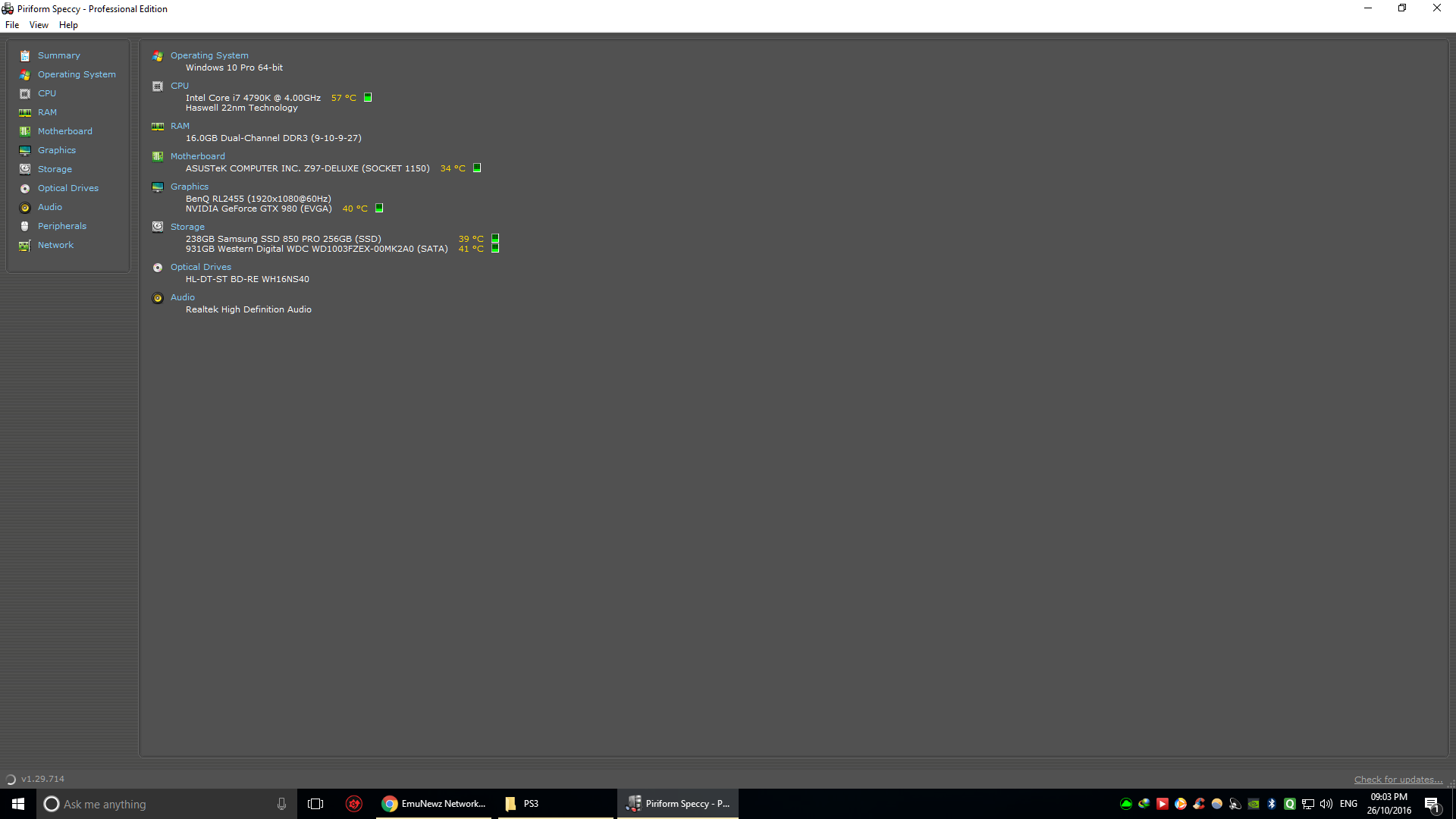Switch to PS3 folder taskbar window
The width and height of the screenshot is (1456, 819).
pos(556,804)
